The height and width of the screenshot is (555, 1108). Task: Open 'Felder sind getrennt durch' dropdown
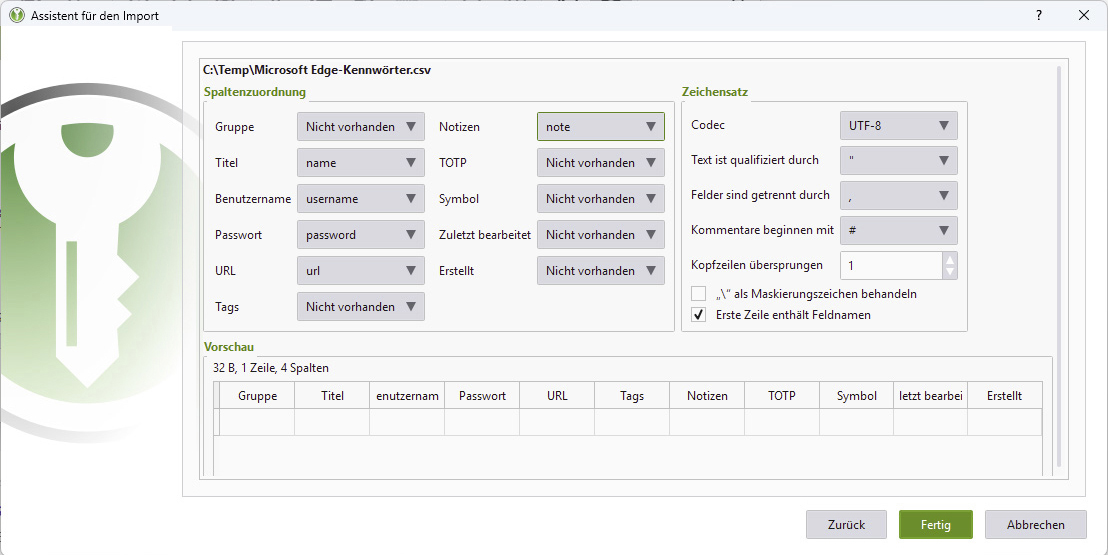coord(898,196)
